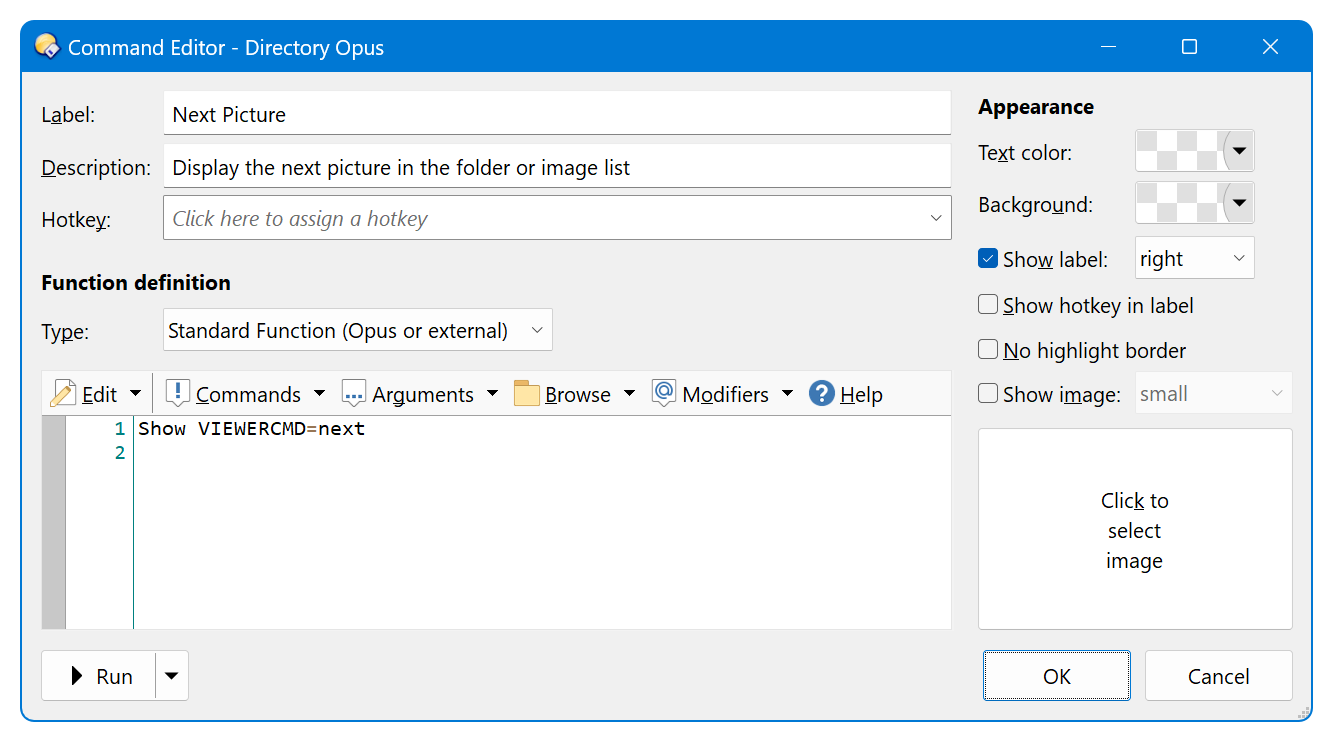1333x742 pixels.
Task: Click the Commands exclamation bubble icon
Action: tap(177, 393)
